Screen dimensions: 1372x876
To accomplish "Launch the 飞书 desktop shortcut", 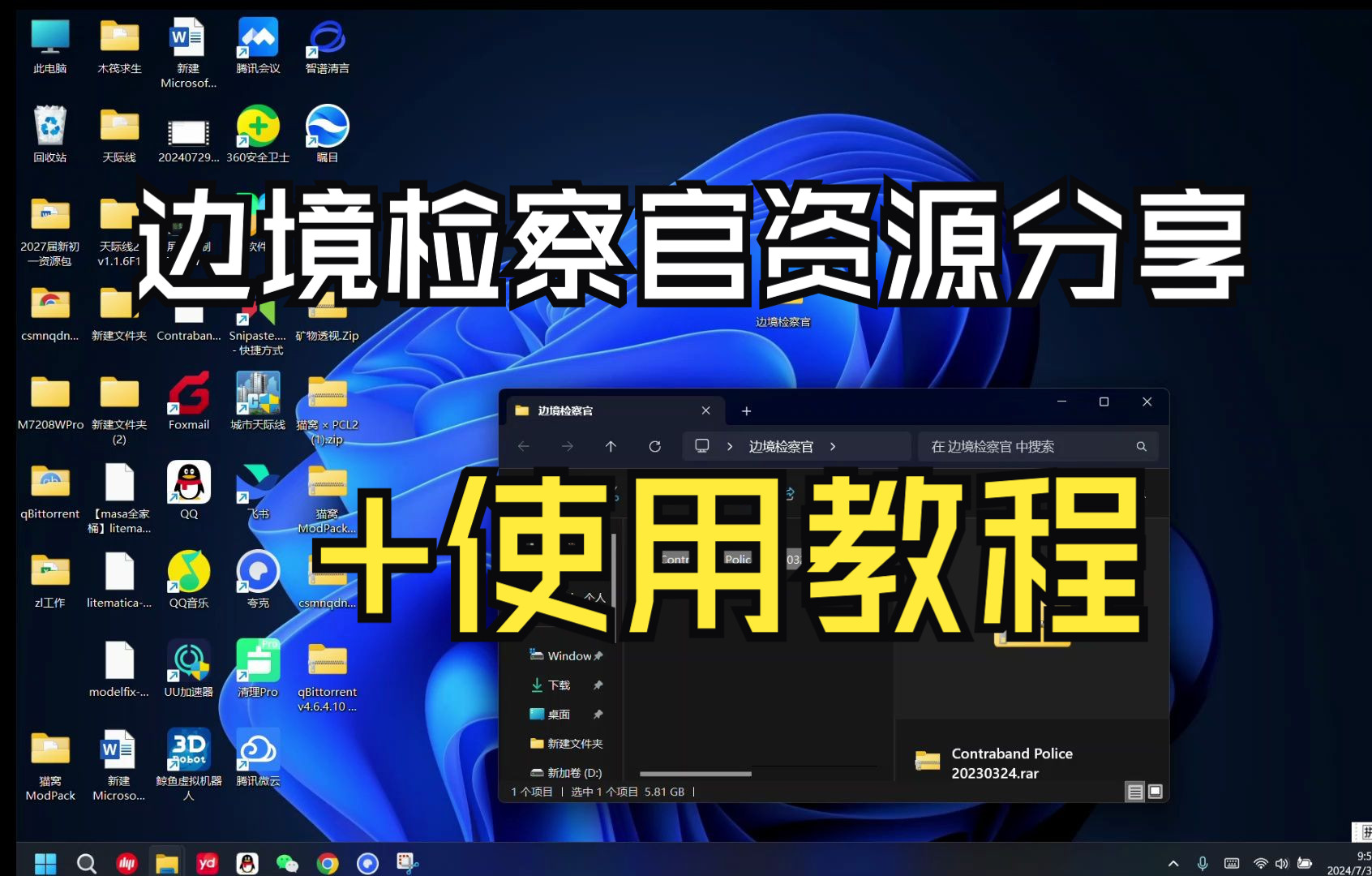I will (258, 491).
